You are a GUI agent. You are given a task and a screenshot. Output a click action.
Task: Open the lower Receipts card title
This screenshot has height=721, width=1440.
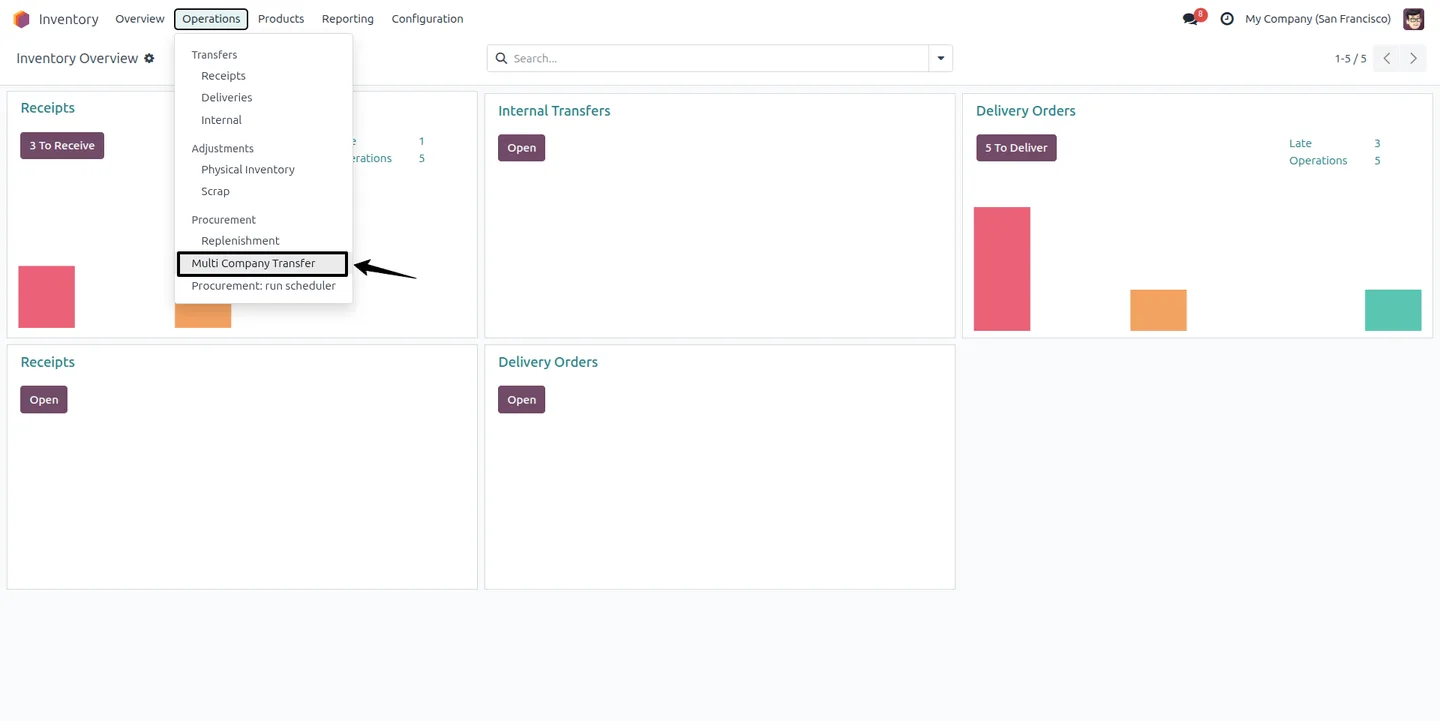48,362
